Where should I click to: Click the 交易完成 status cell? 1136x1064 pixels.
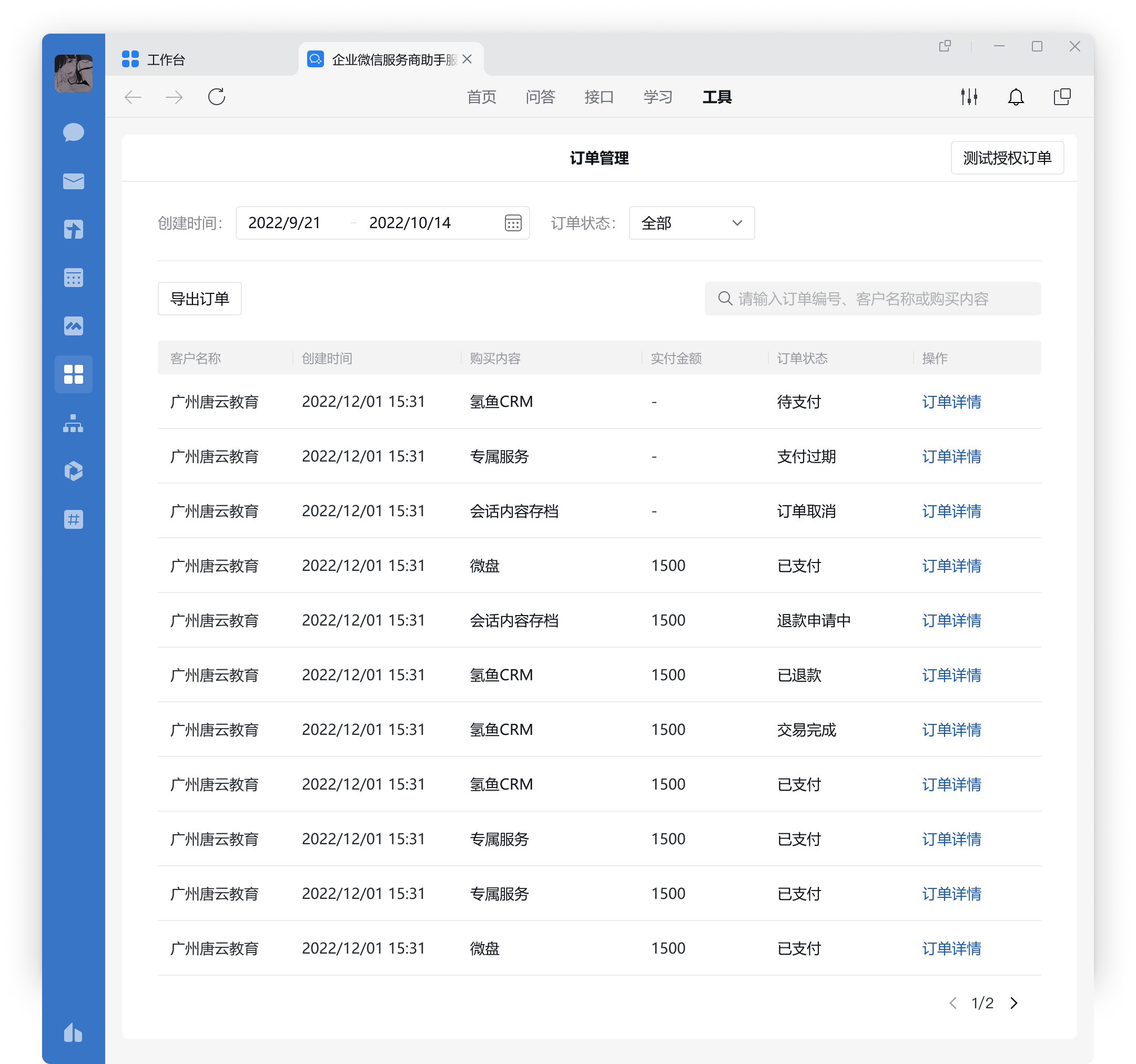pyautogui.click(x=806, y=730)
